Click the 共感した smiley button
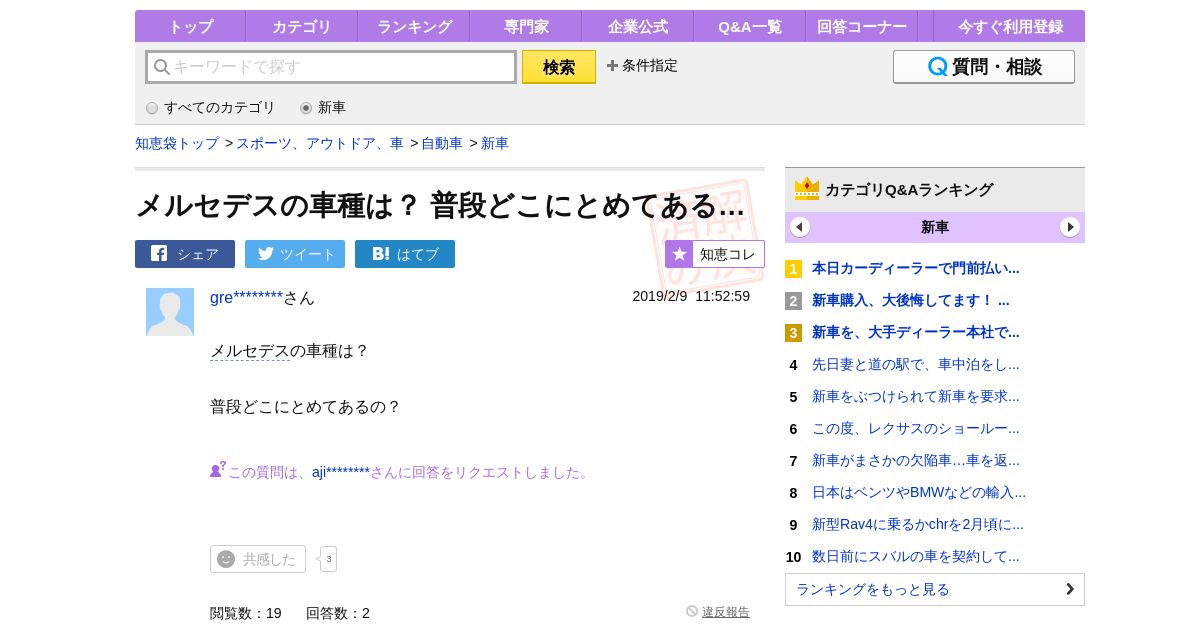 click(258, 559)
